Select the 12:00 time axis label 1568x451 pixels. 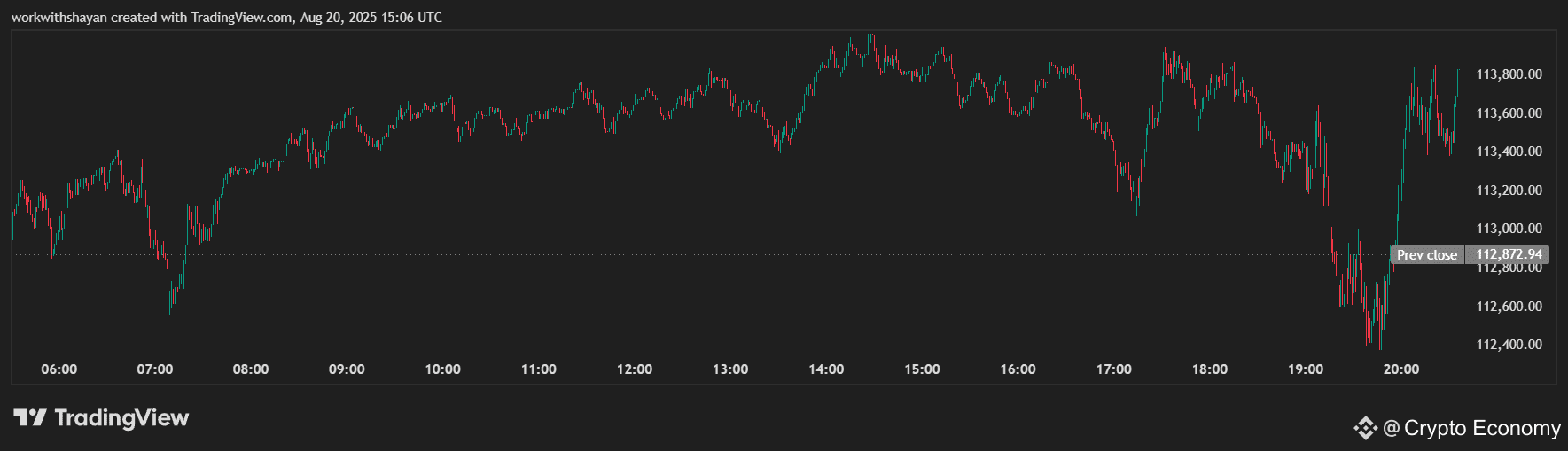pos(635,369)
